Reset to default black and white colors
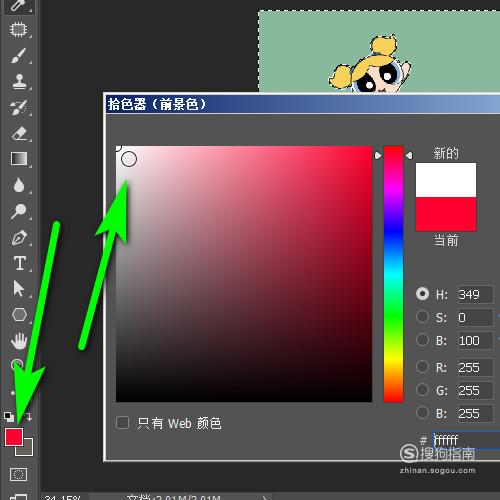This screenshot has height=500, width=500. pyautogui.click(x=9, y=417)
